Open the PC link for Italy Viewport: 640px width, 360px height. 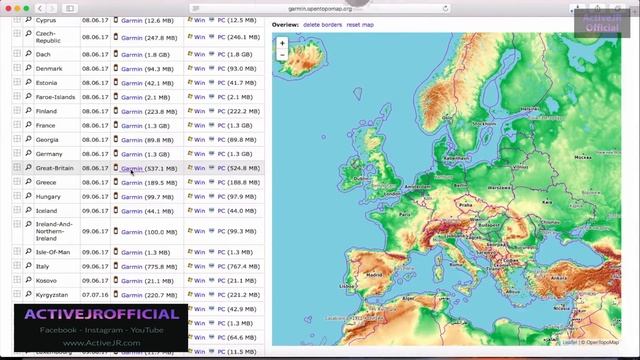(221, 266)
